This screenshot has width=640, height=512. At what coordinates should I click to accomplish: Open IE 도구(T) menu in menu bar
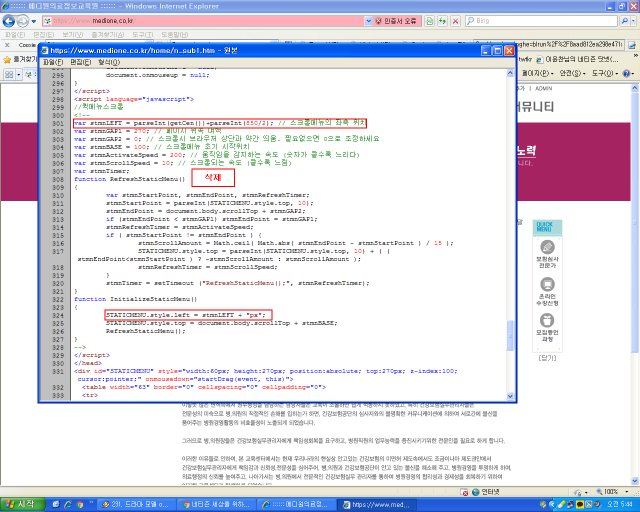(143, 35)
